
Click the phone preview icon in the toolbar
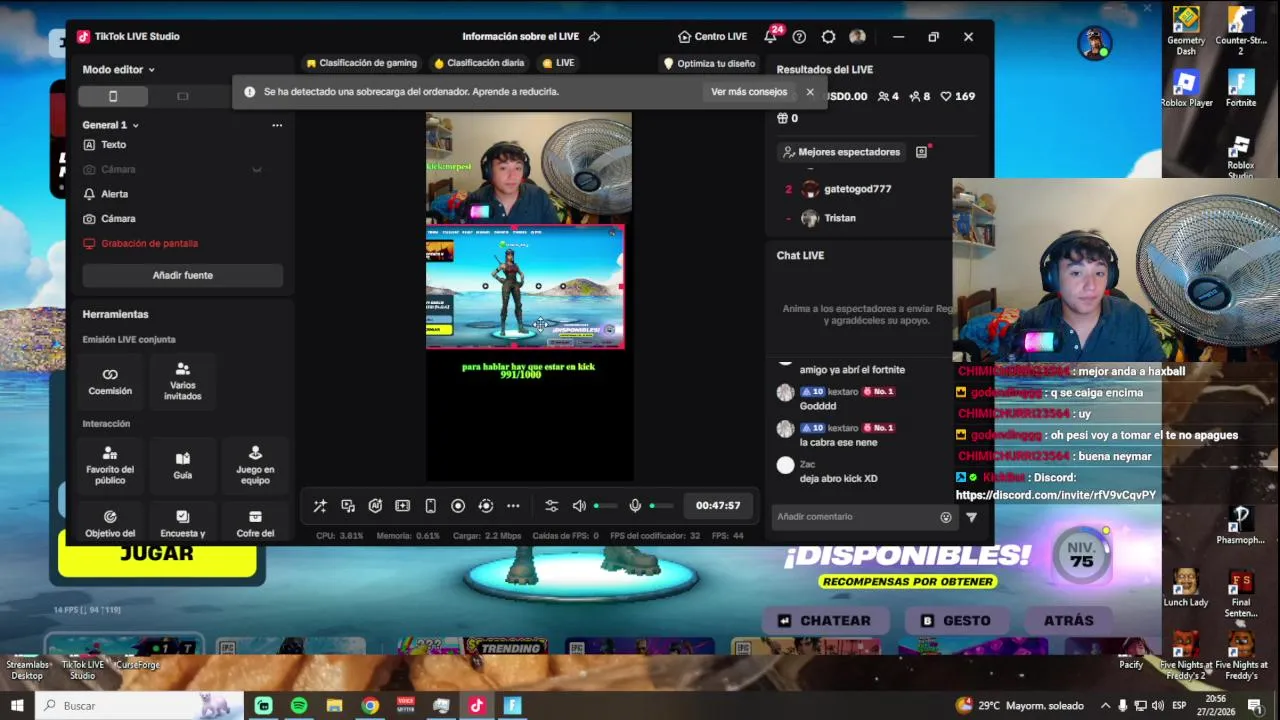(x=430, y=506)
